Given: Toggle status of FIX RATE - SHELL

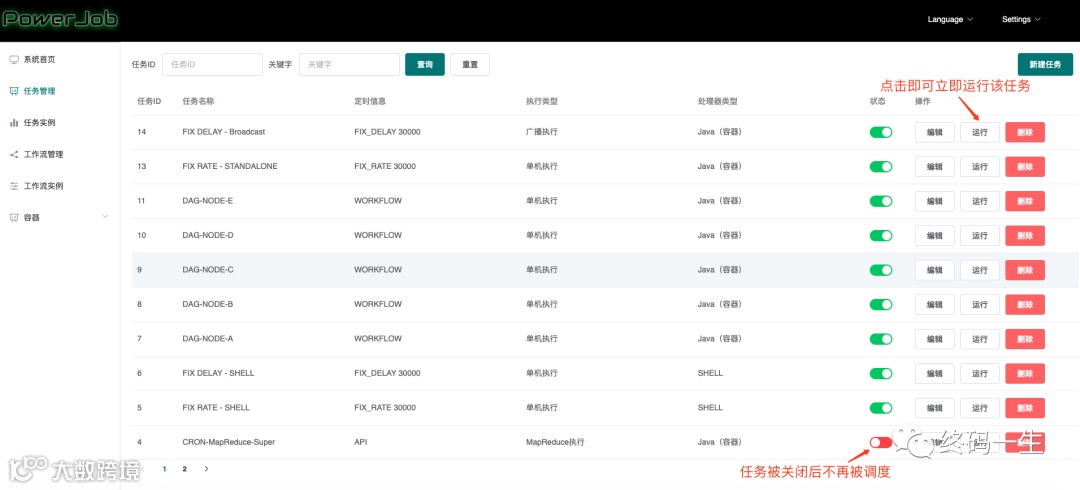Looking at the screenshot, I should (x=881, y=407).
